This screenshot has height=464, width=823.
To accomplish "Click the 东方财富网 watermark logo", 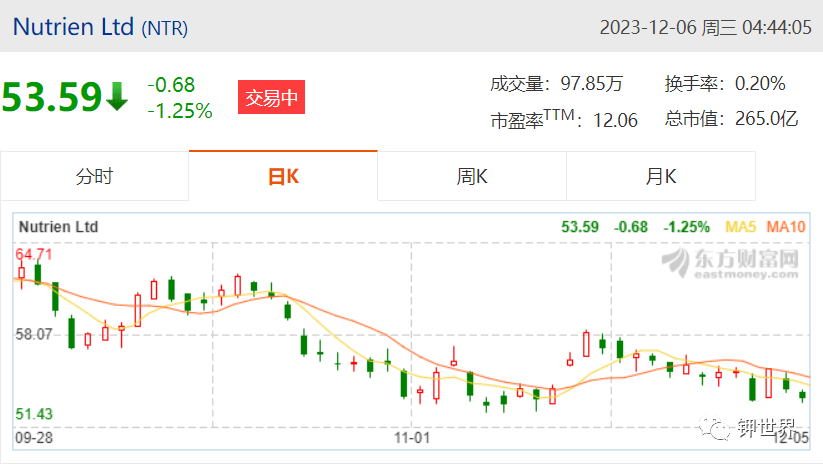I will pyautogui.click(x=730, y=263).
